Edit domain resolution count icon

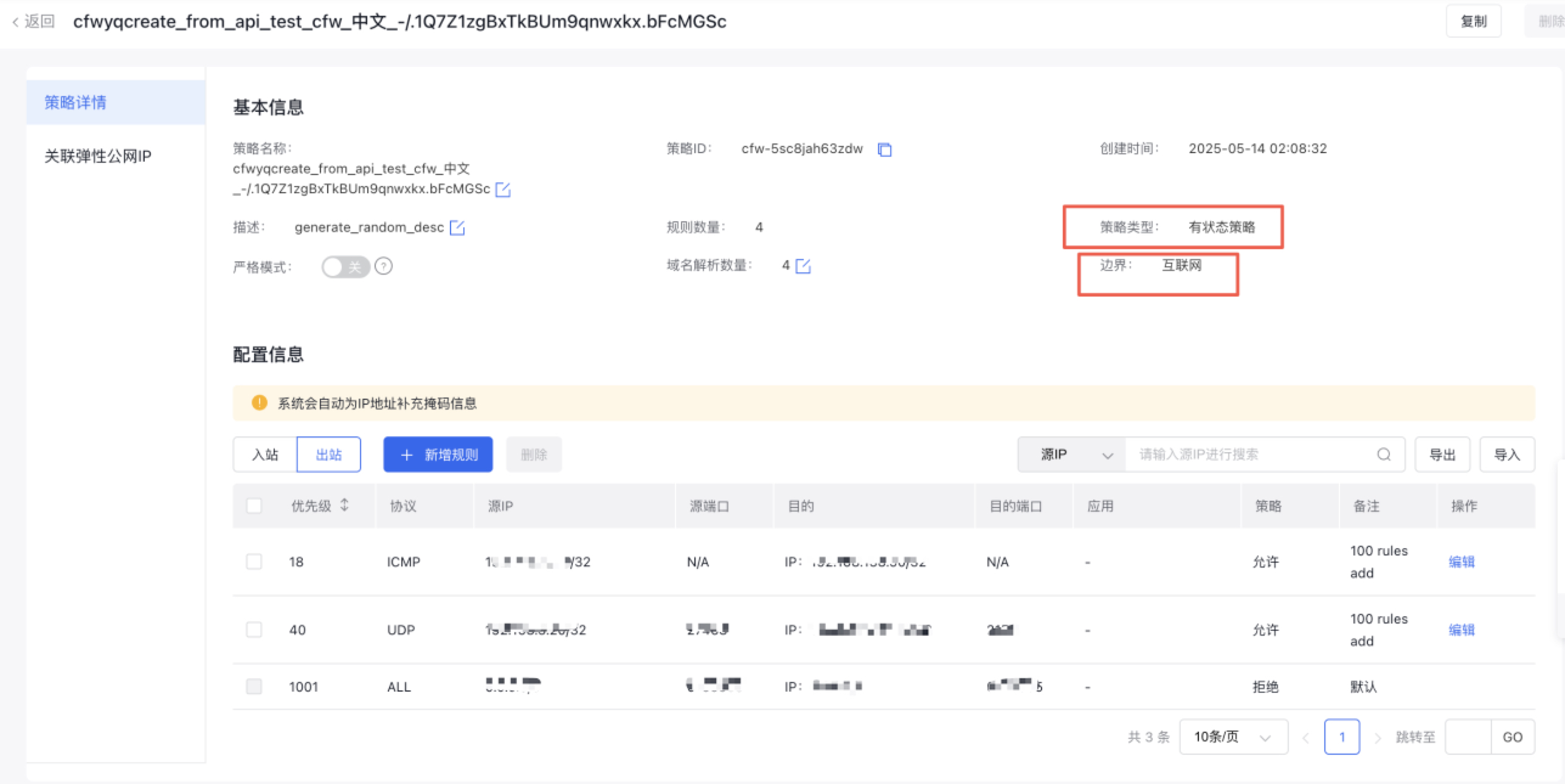(803, 266)
